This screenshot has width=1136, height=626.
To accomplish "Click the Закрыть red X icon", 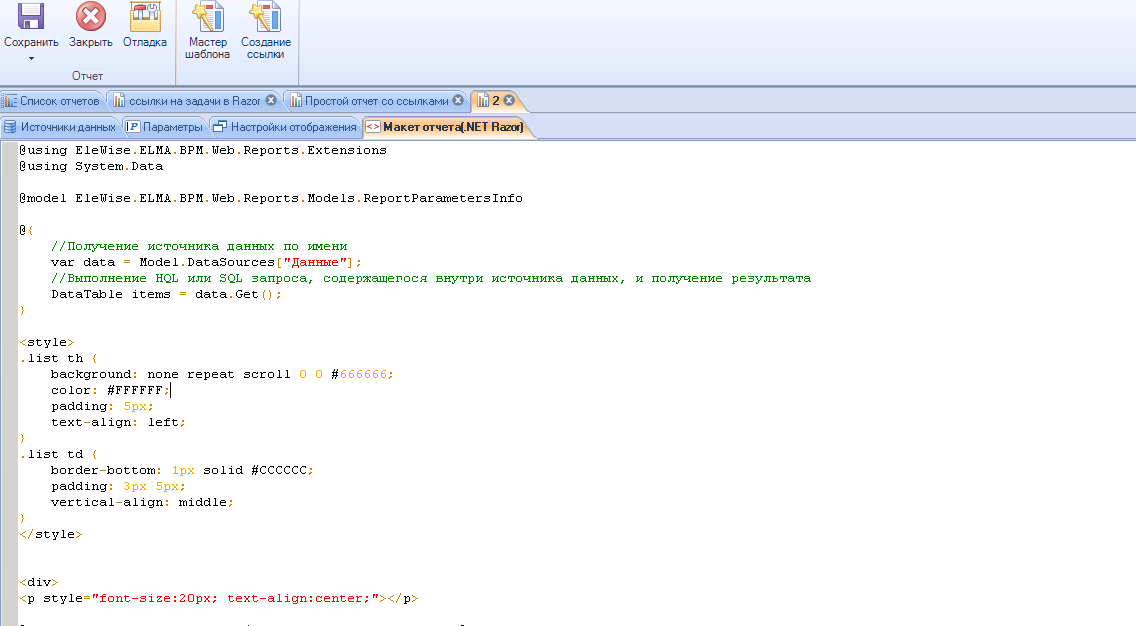I will 91,17.
